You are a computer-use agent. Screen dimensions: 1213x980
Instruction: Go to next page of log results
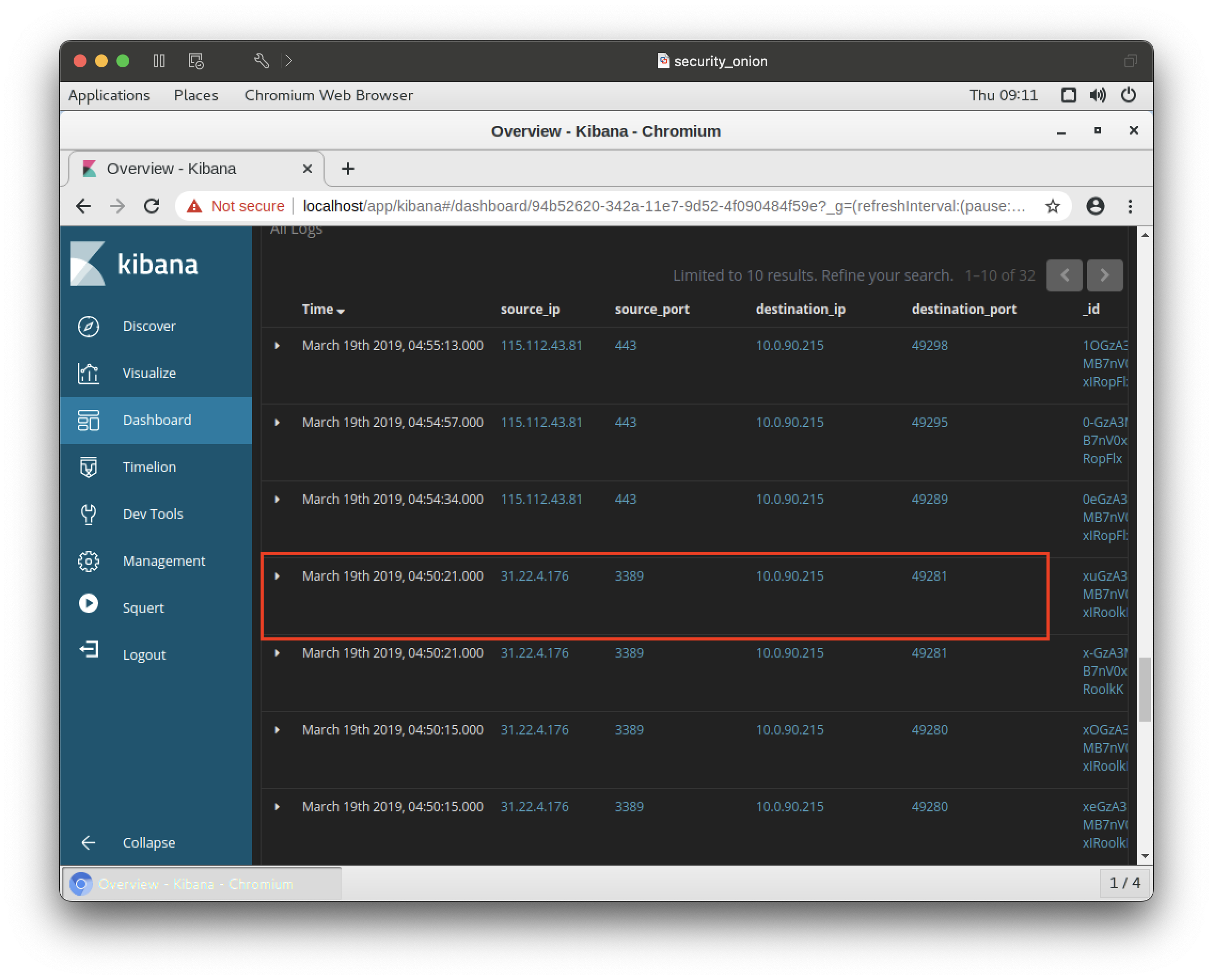point(1105,275)
